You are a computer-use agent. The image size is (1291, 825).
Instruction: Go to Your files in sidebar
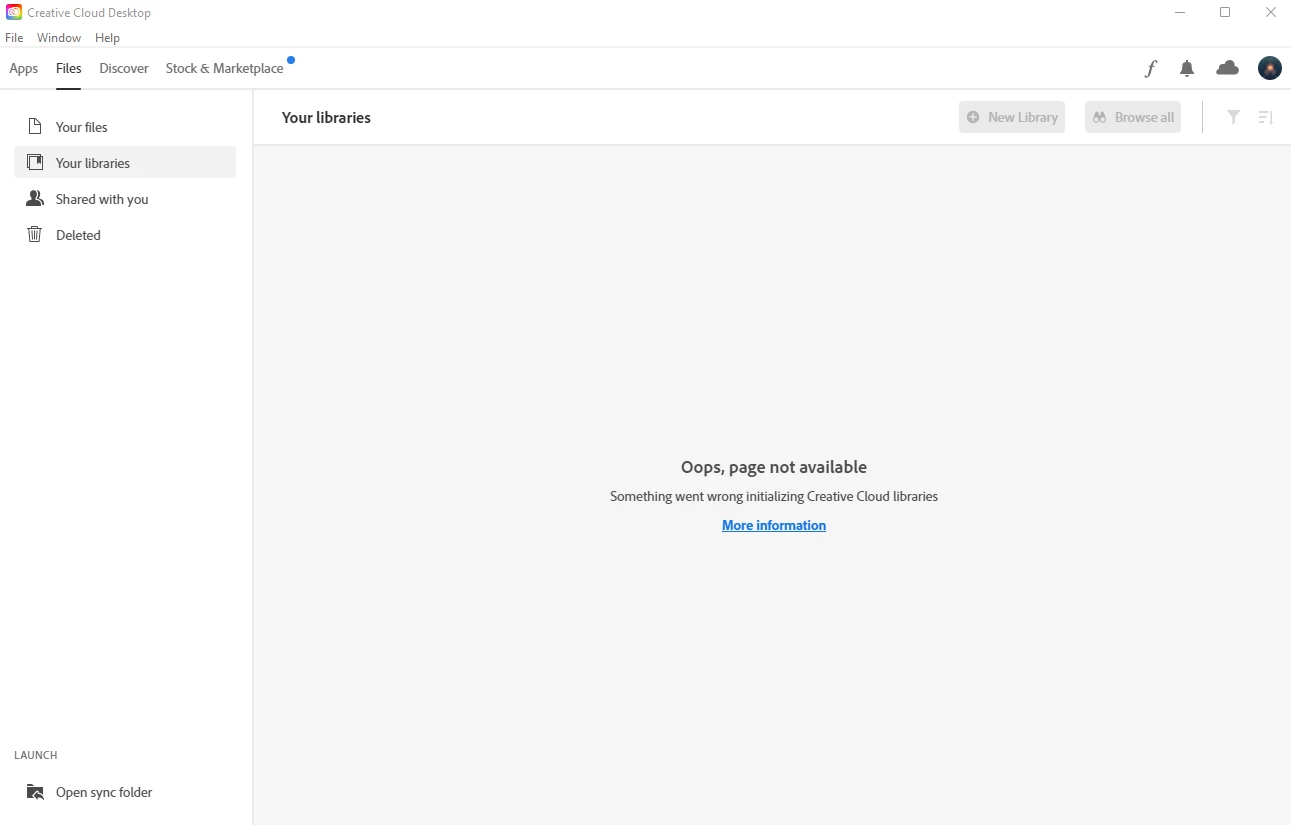125,127
